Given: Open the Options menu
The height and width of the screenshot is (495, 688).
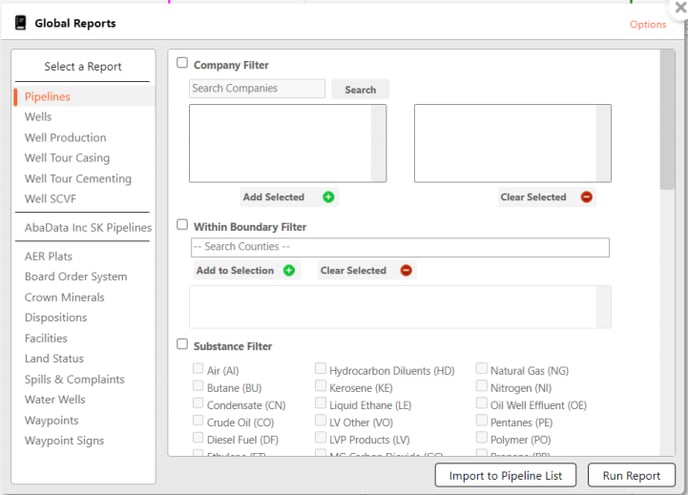Looking at the screenshot, I should click(x=647, y=24).
